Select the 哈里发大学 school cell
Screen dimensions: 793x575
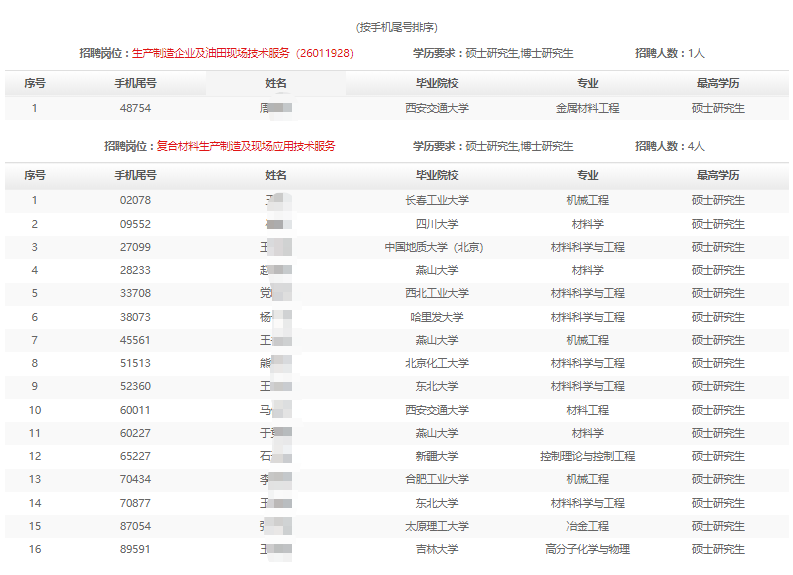pos(436,317)
